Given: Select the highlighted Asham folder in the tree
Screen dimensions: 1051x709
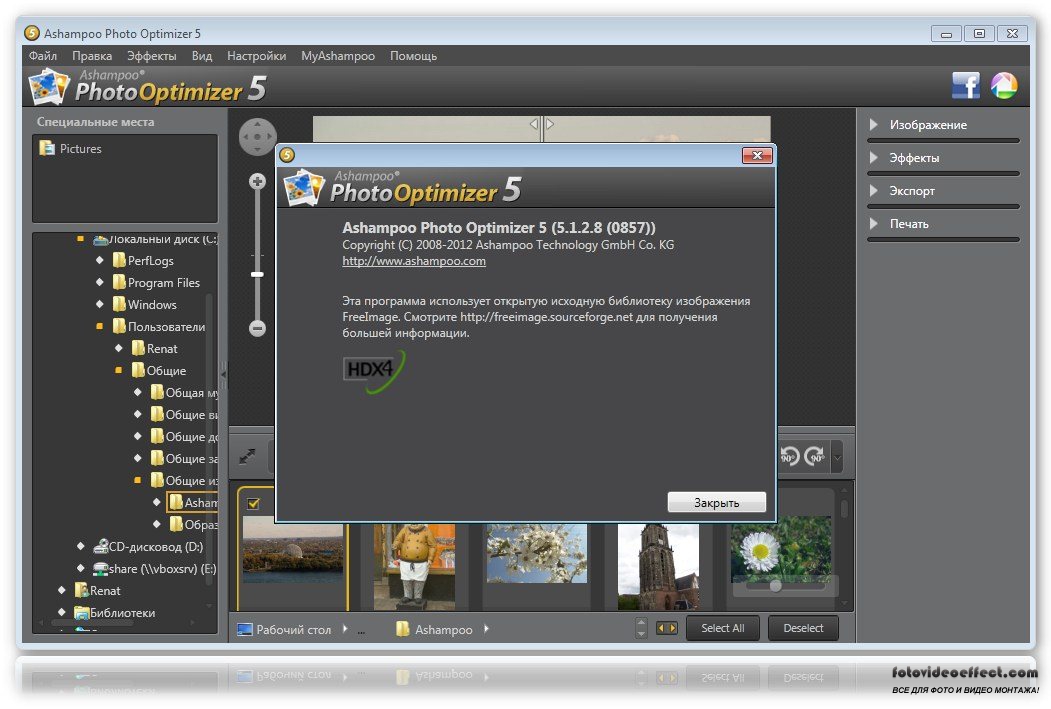Looking at the screenshot, I should (x=193, y=503).
